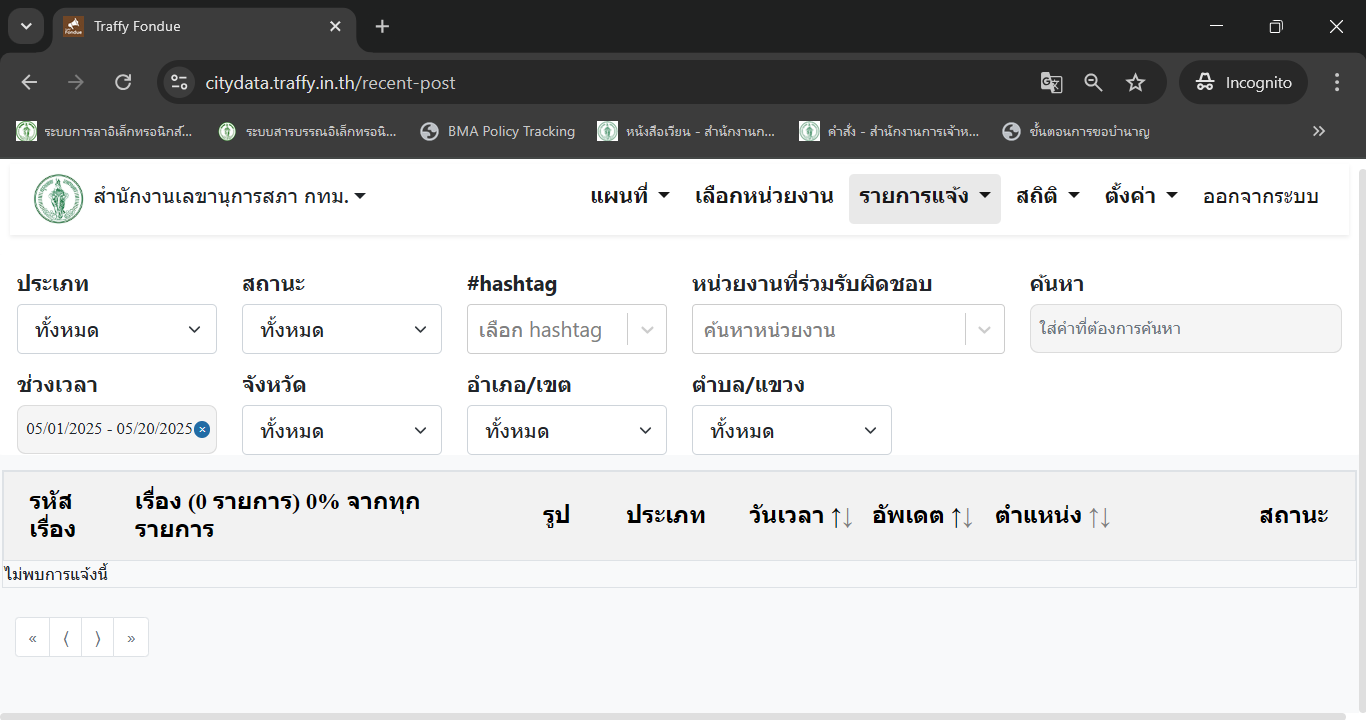Open the แผนที่ menu
The height and width of the screenshot is (720, 1366).
(x=630, y=197)
